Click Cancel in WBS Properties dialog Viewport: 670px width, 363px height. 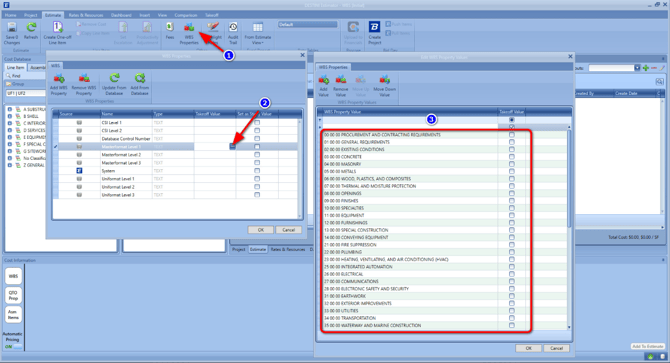[x=288, y=230]
